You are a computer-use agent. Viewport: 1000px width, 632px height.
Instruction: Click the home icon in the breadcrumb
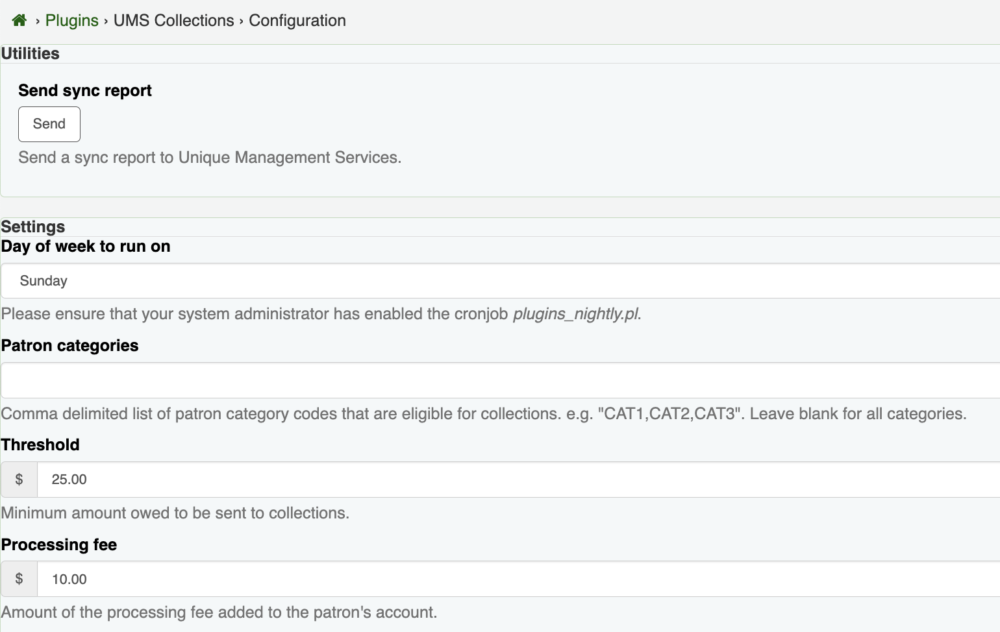click(19, 20)
